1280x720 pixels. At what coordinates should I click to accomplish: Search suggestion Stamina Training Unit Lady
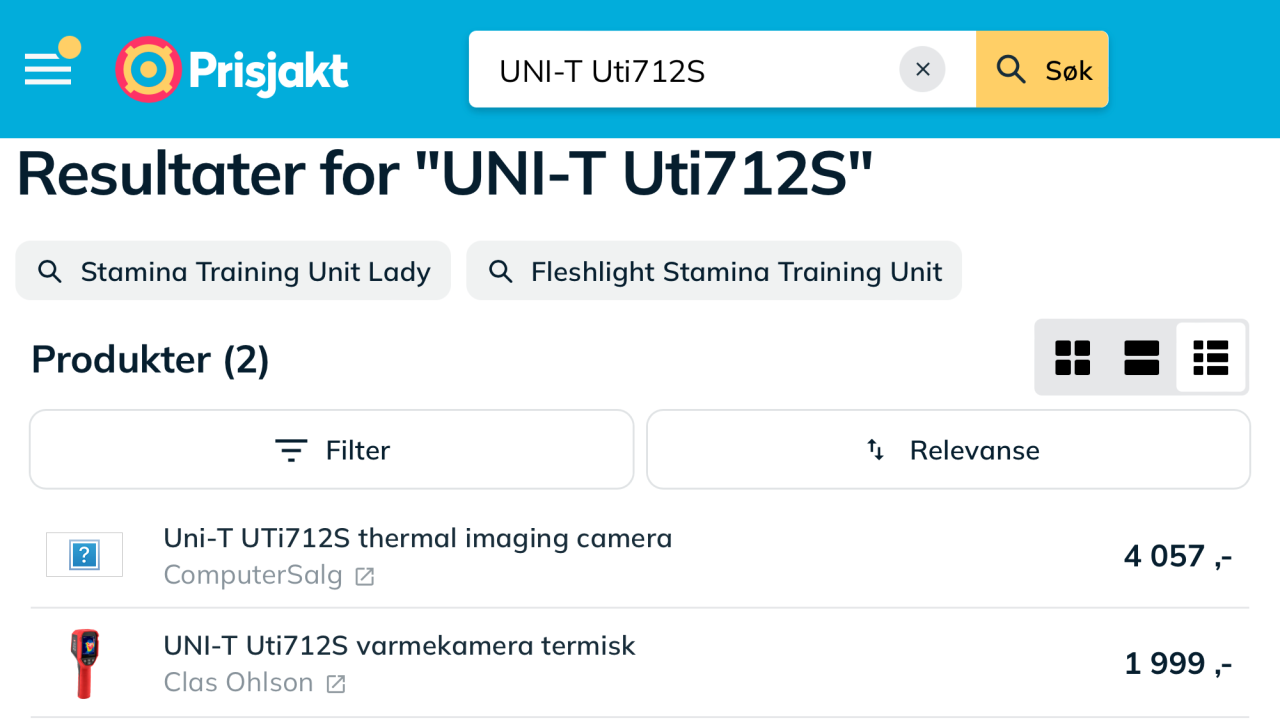tap(233, 271)
